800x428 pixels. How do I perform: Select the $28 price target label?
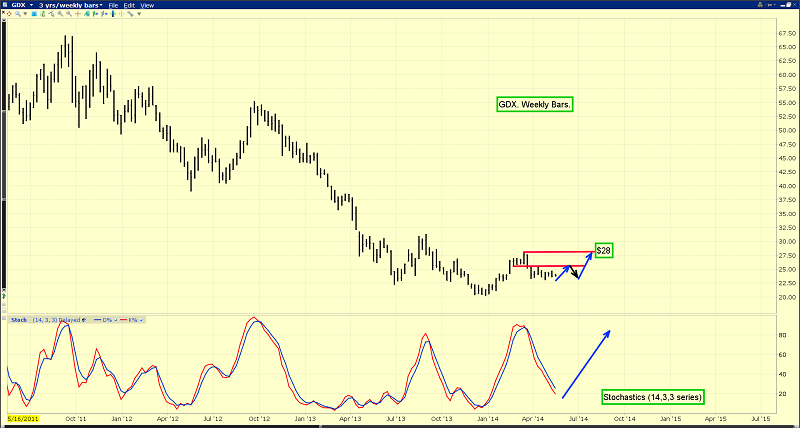[603, 249]
